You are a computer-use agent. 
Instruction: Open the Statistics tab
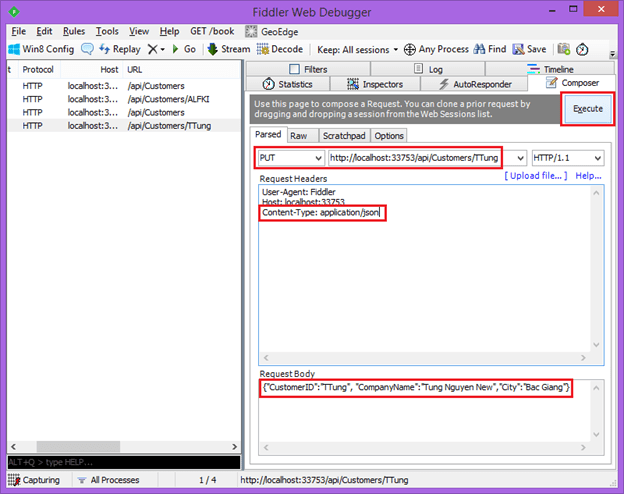(288, 84)
